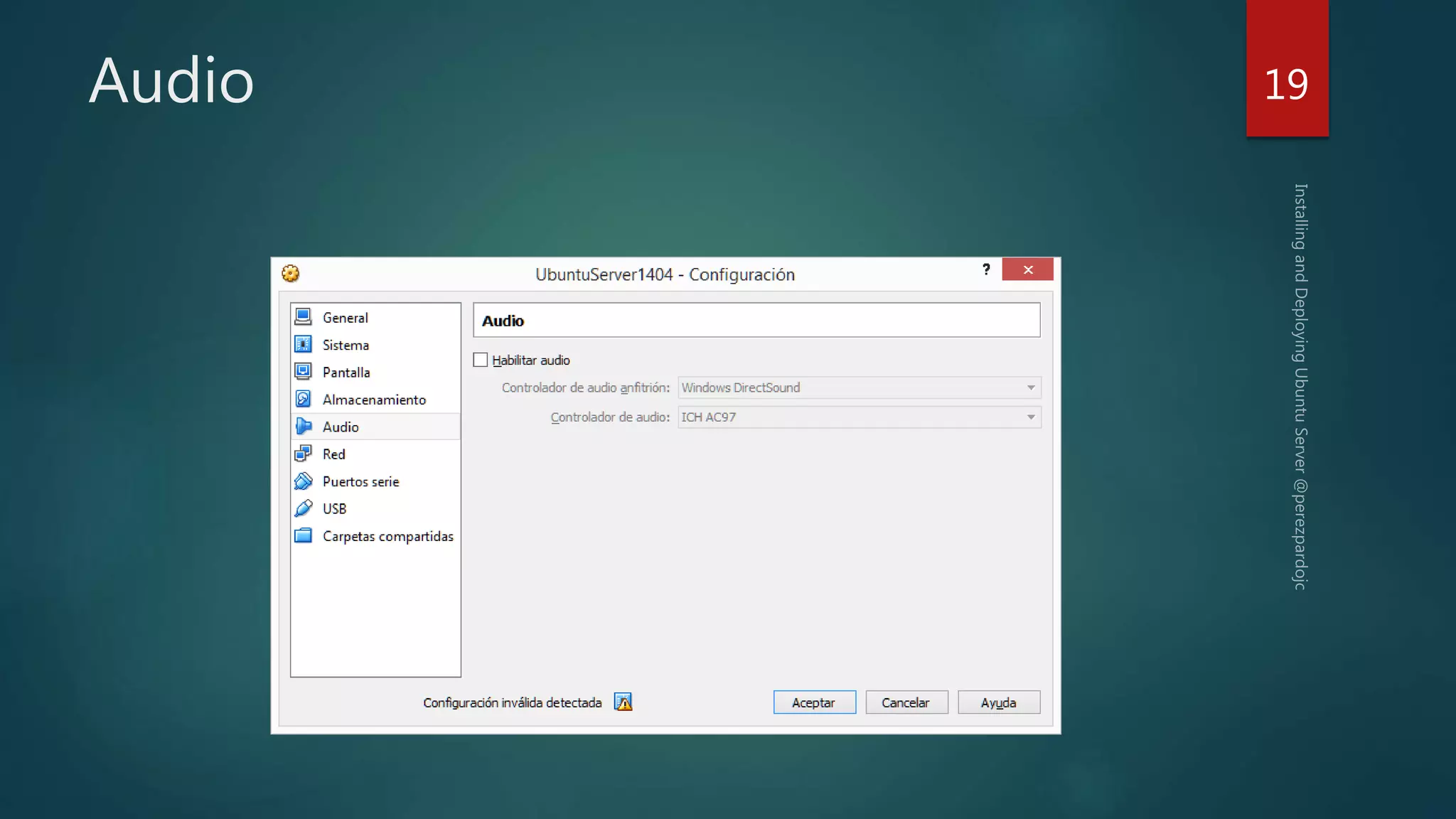Click the invalid configuration warning icon
The image size is (1456, 819).
[x=623, y=702]
